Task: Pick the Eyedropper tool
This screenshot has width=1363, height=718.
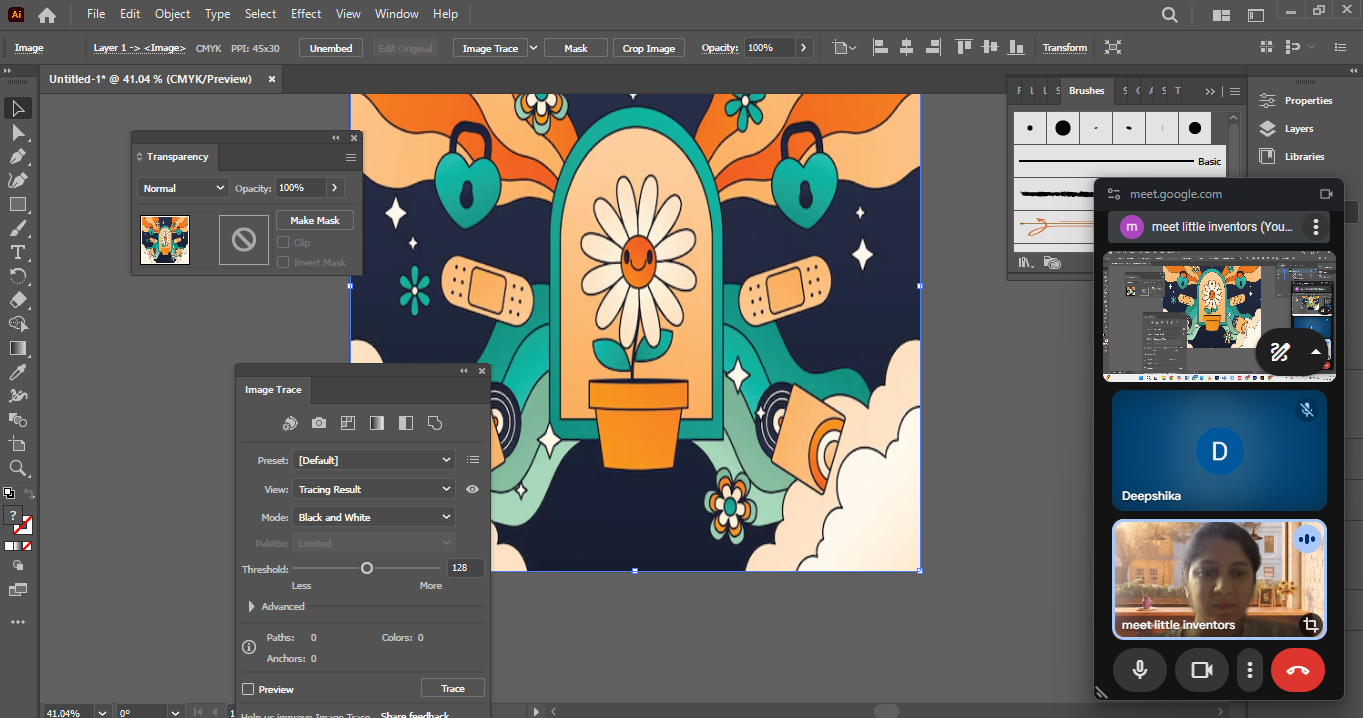Action: point(18,372)
